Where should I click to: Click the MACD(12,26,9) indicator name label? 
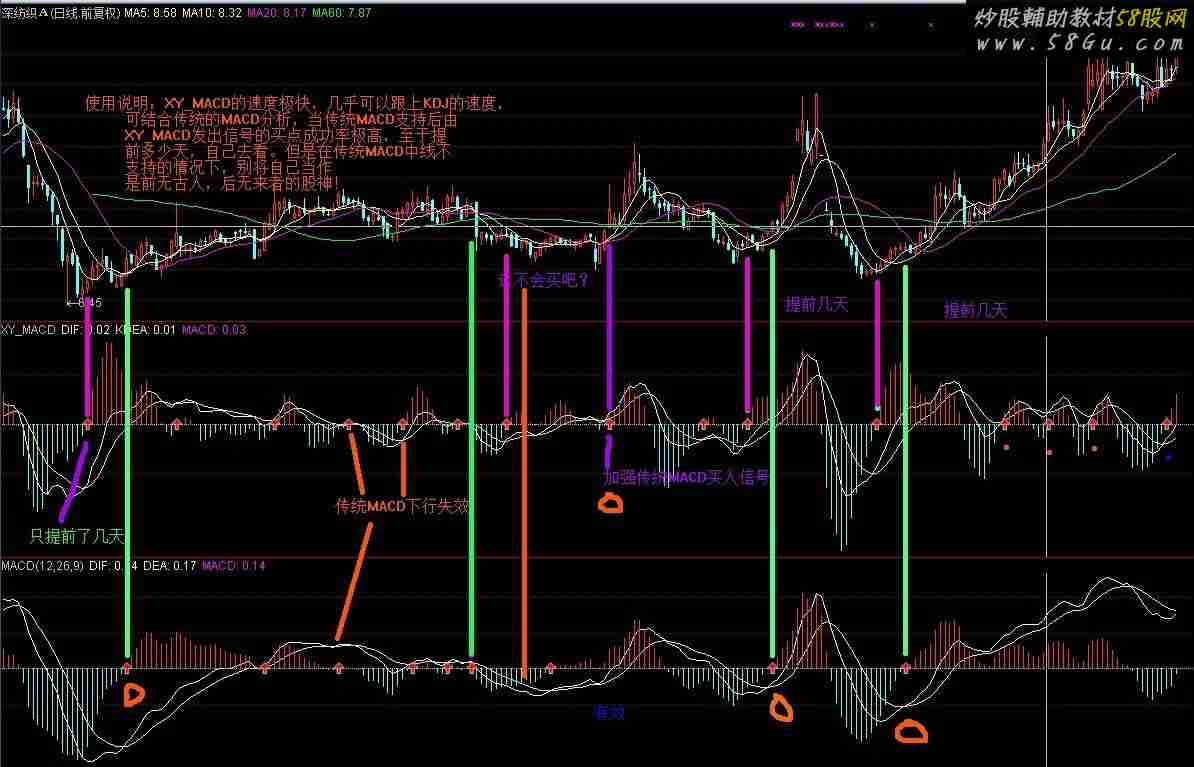tap(43, 566)
